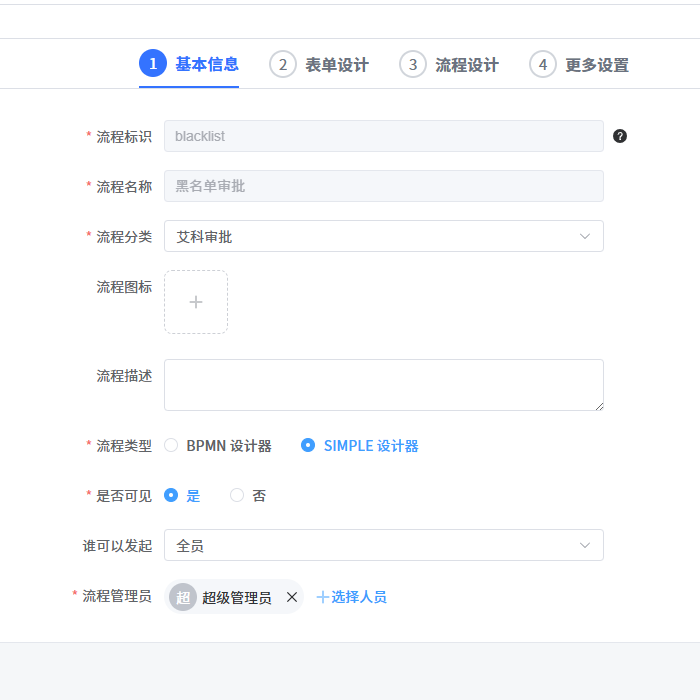
Task: Expand the 谁可以发起 dropdown showing 全员
Action: coord(384,545)
